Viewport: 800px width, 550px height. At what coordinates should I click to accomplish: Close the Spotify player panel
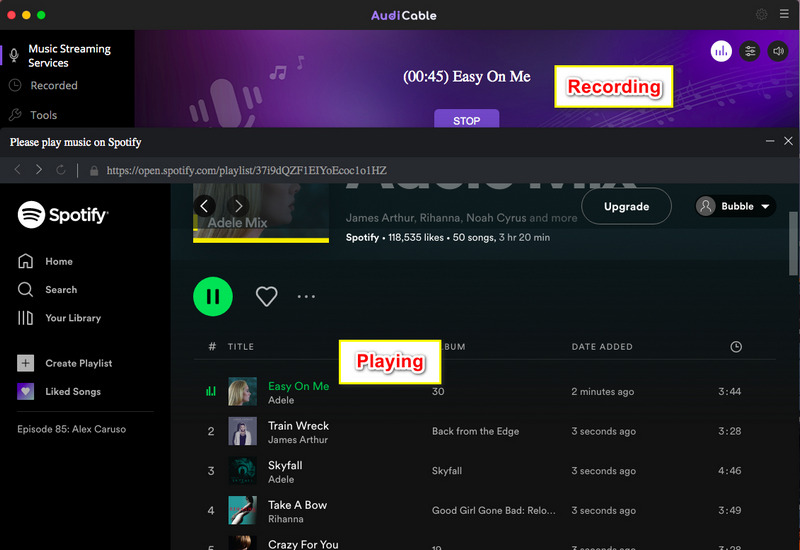788,141
